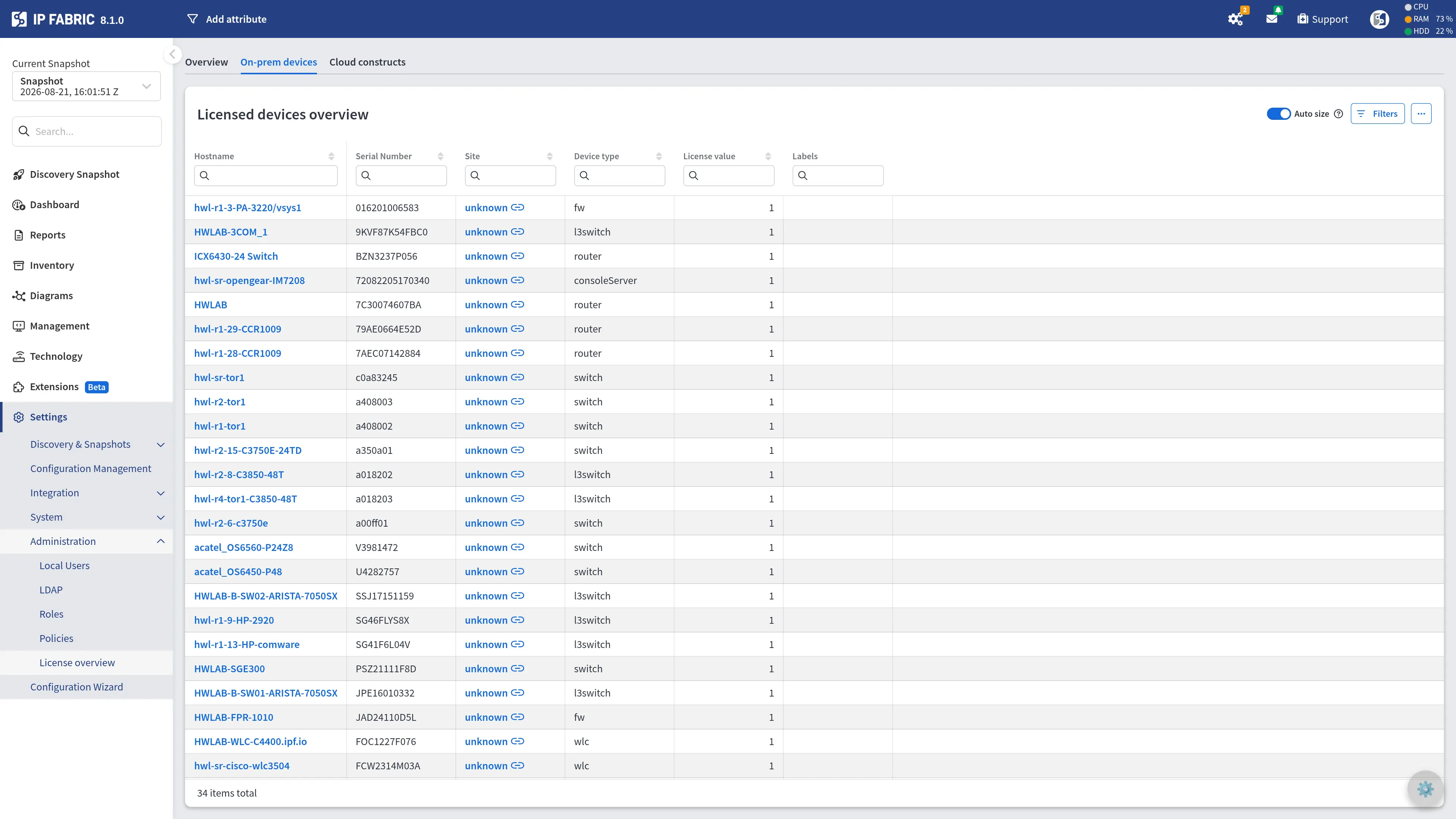The image size is (1456, 819).
Task: Click the Technology sidebar icon
Action: 19,357
